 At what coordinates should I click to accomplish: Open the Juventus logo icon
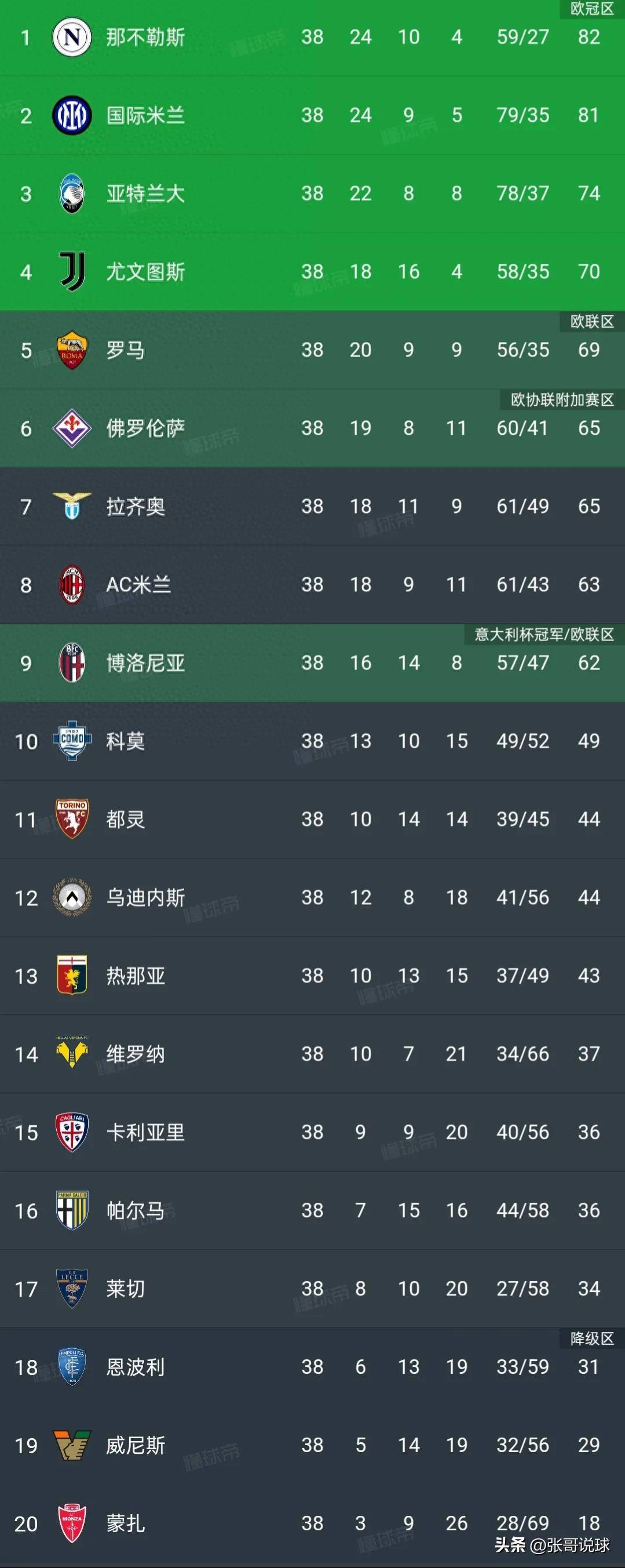tap(72, 271)
